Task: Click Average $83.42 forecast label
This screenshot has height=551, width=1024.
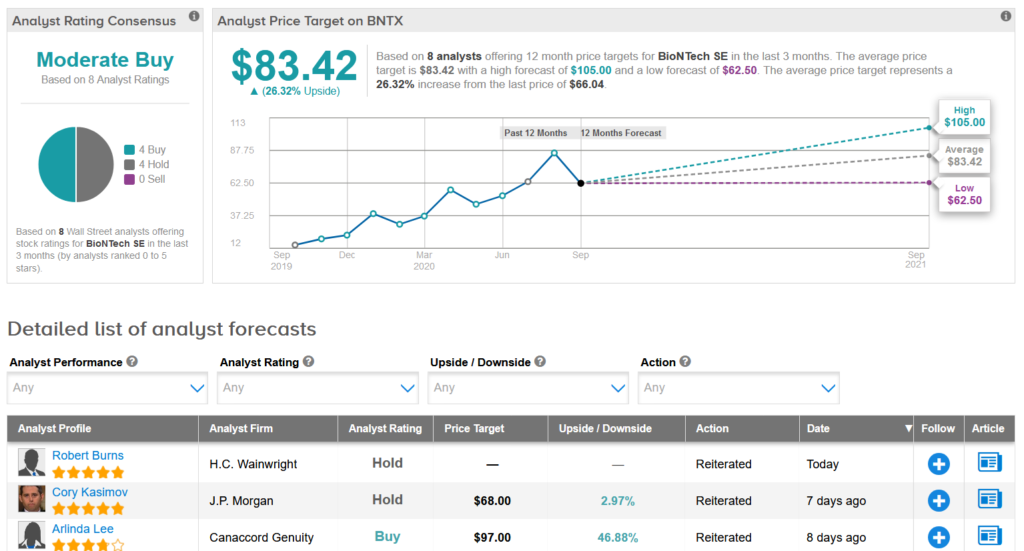Action: (x=964, y=155)
